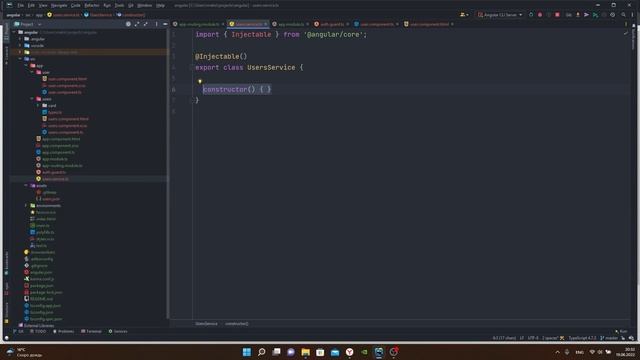Select user.component.html in the project tree
This screenshot has height=360, width=640.
[67, 79]
